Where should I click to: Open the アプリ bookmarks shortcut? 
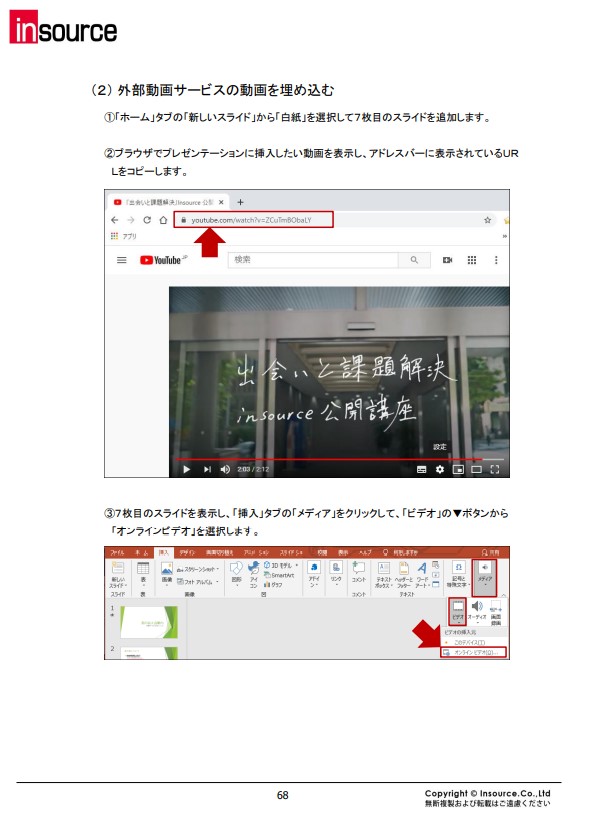[x=124, y=236]
